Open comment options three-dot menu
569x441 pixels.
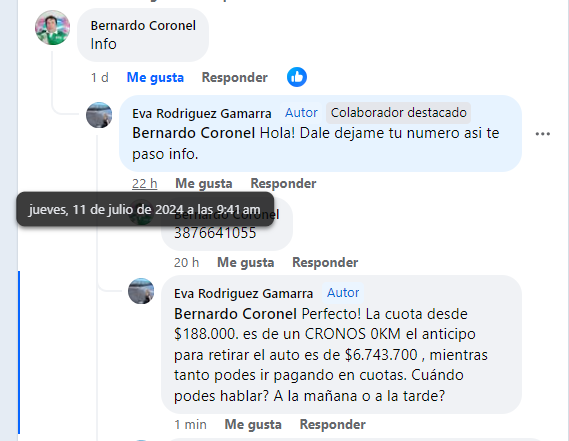[x=543, y=134]
